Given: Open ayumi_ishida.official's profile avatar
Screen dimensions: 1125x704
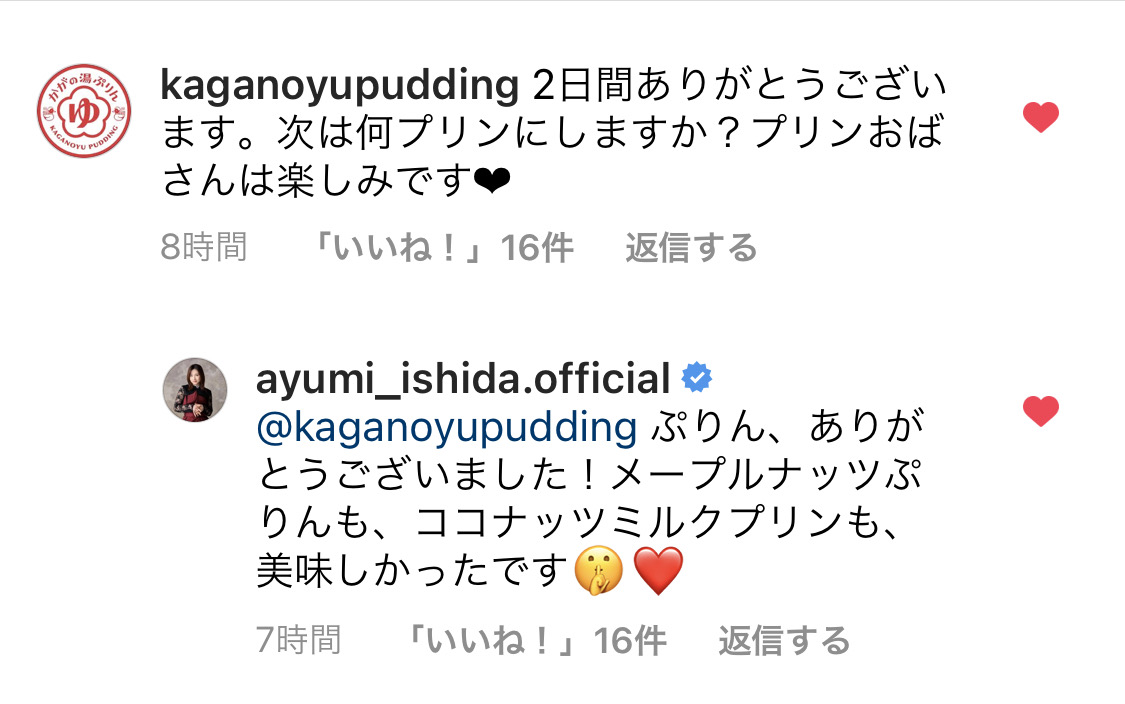Looking at the screenshot, I should (195, 390).
